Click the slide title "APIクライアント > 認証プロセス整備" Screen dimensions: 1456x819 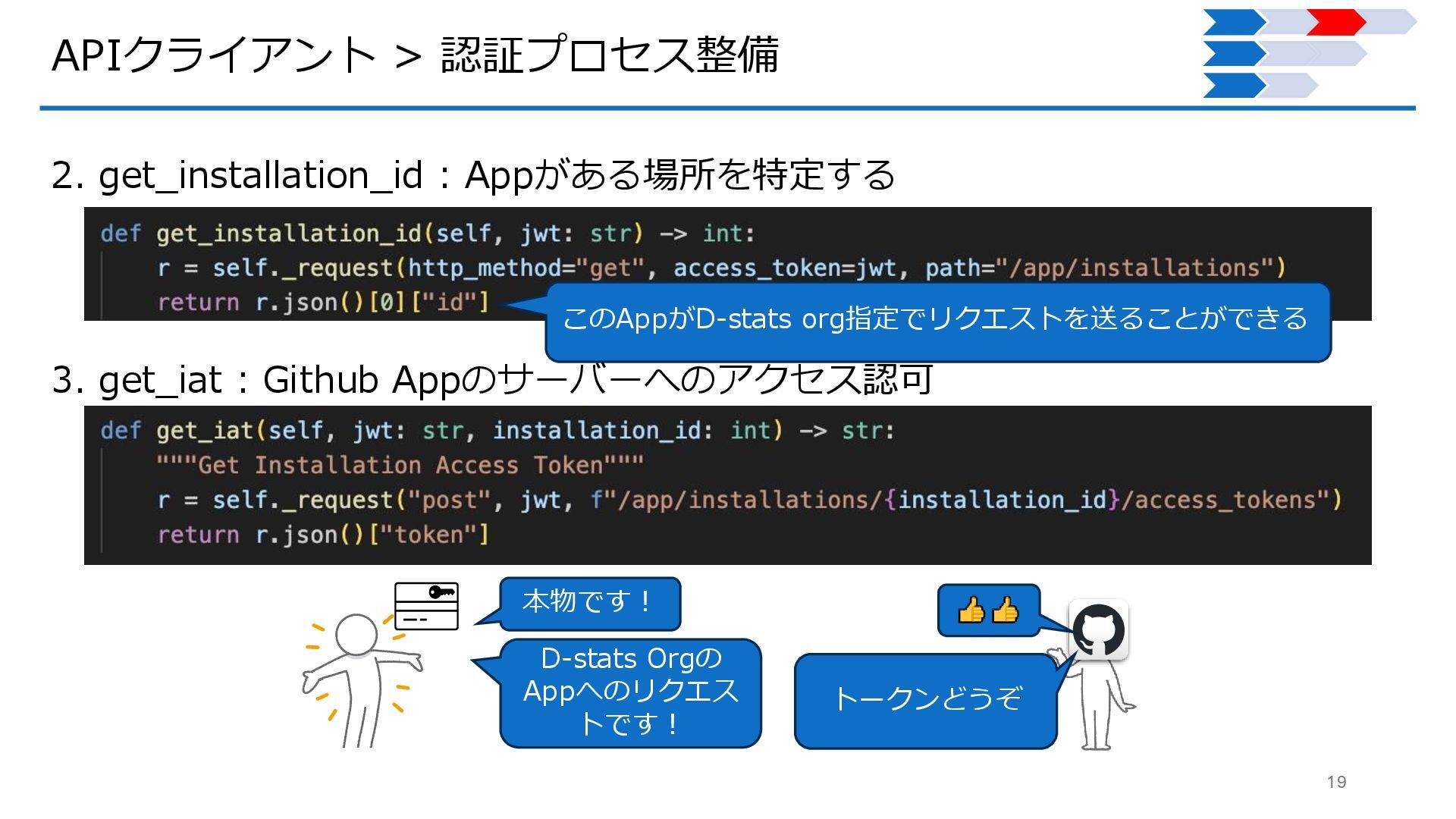[415, 55]
